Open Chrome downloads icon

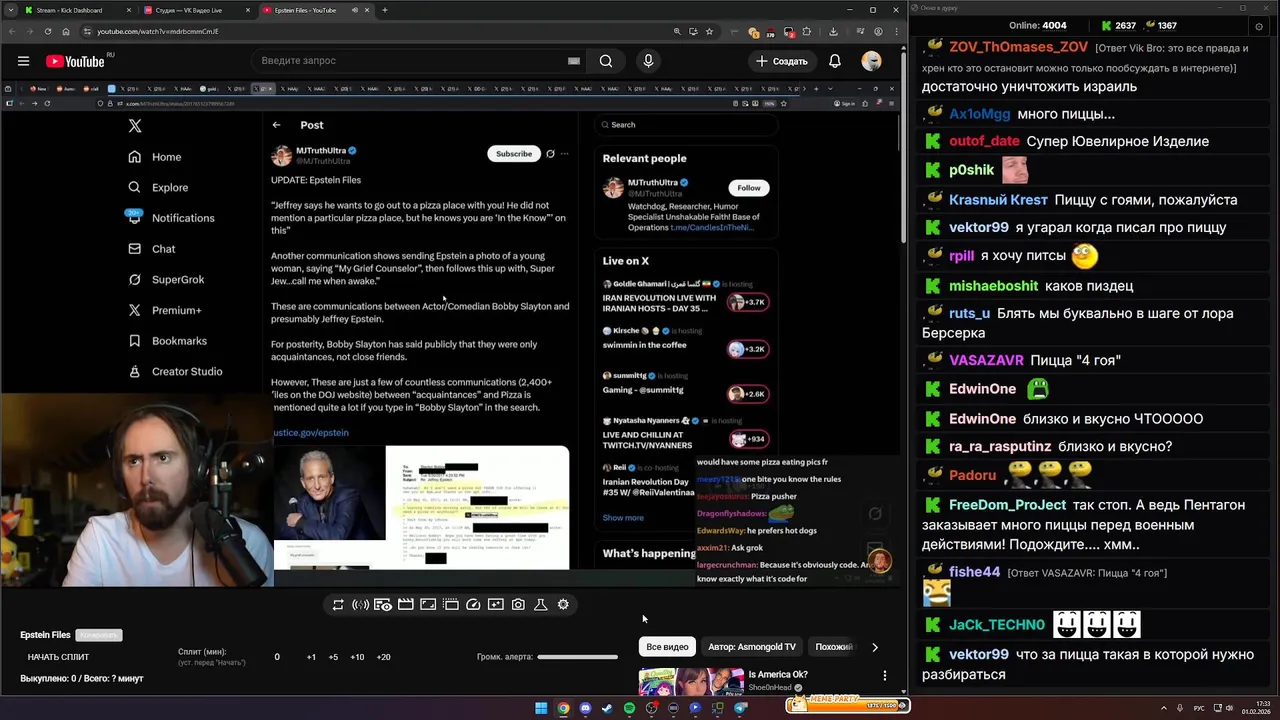pyautogui.click(x=834, y=31)
